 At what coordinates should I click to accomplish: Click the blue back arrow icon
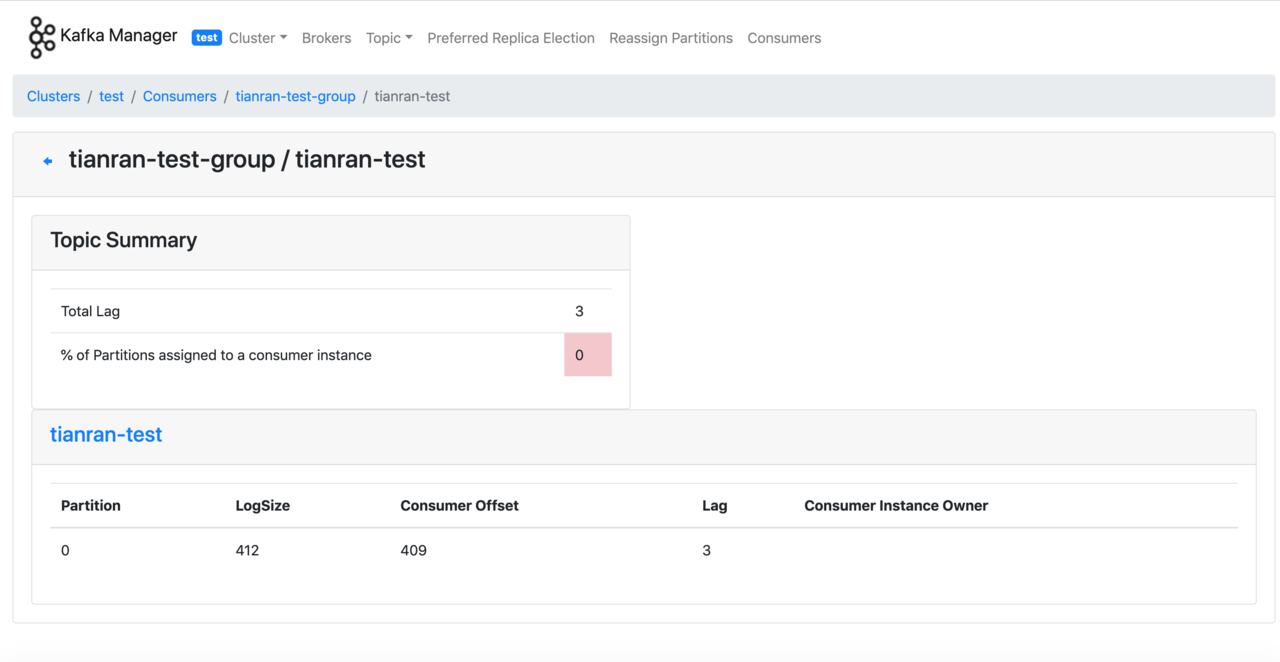(x=47, y=161)
